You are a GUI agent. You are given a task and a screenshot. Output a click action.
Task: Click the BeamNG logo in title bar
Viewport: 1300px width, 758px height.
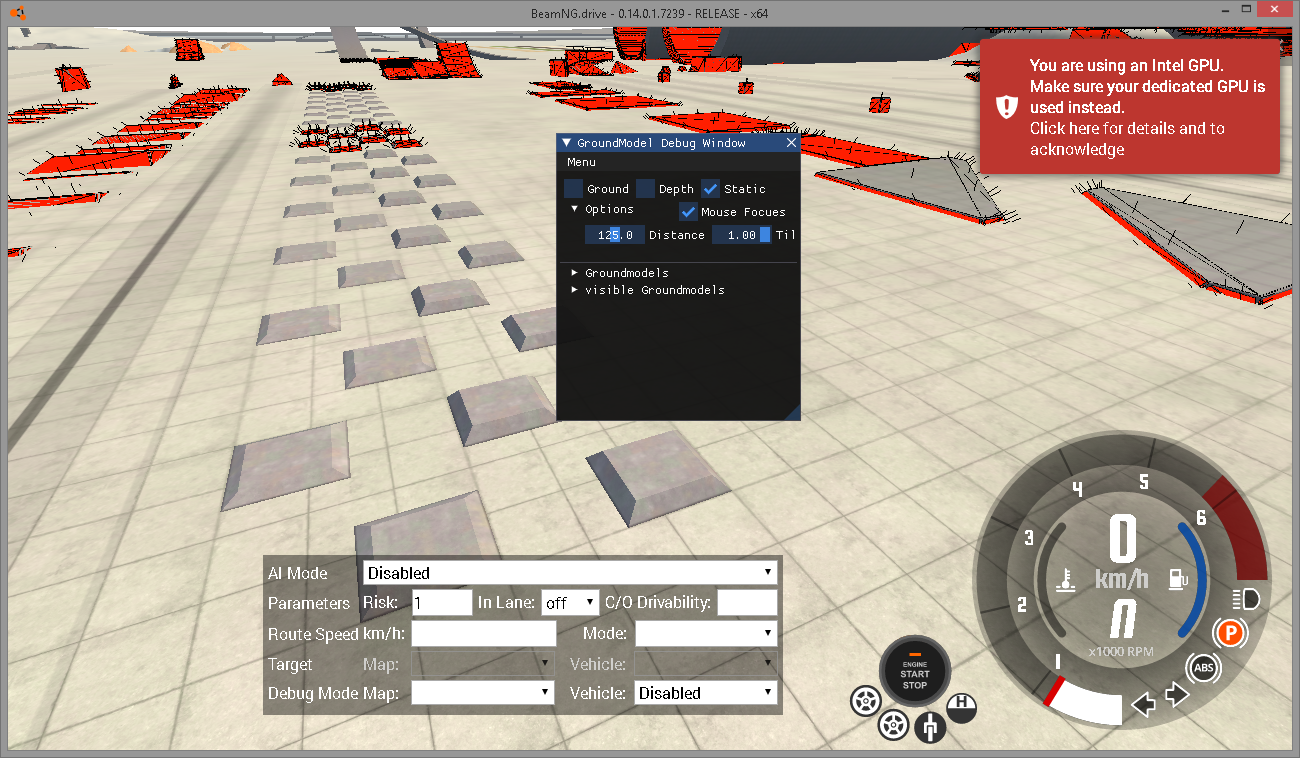coord(19,13)
